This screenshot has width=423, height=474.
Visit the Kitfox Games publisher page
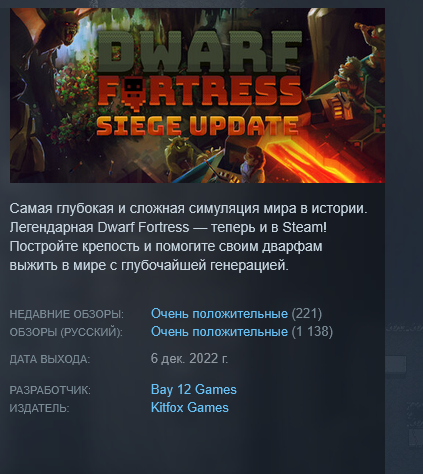pyautogui.click(x=190, y=407)
